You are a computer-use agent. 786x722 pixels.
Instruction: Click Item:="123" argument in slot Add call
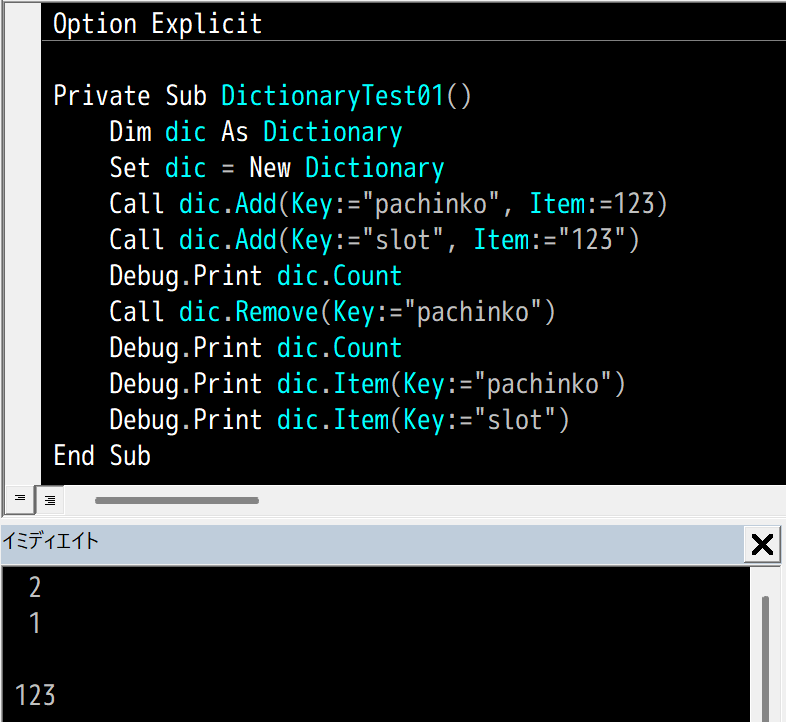coord(556,240)
